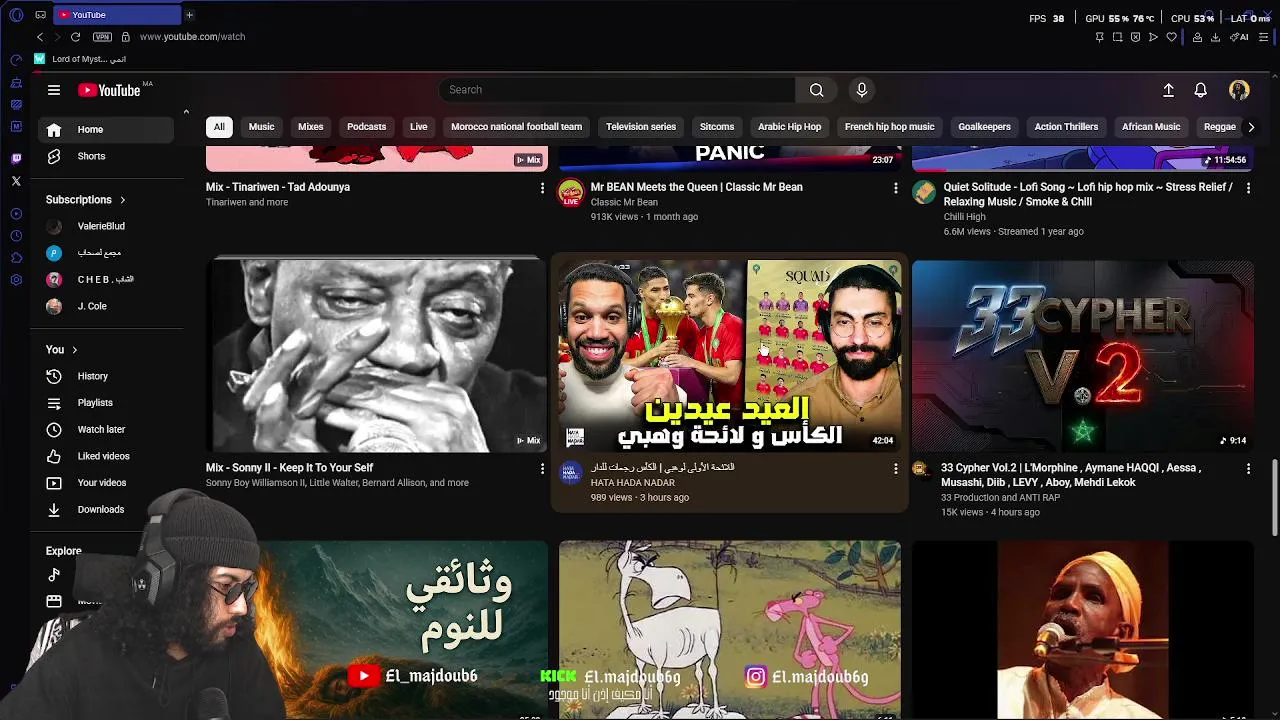The height and width of the screenshot is (720, 1280).
Task: Open Twitch in the Opera sidebar
Action: coord(16,159)
